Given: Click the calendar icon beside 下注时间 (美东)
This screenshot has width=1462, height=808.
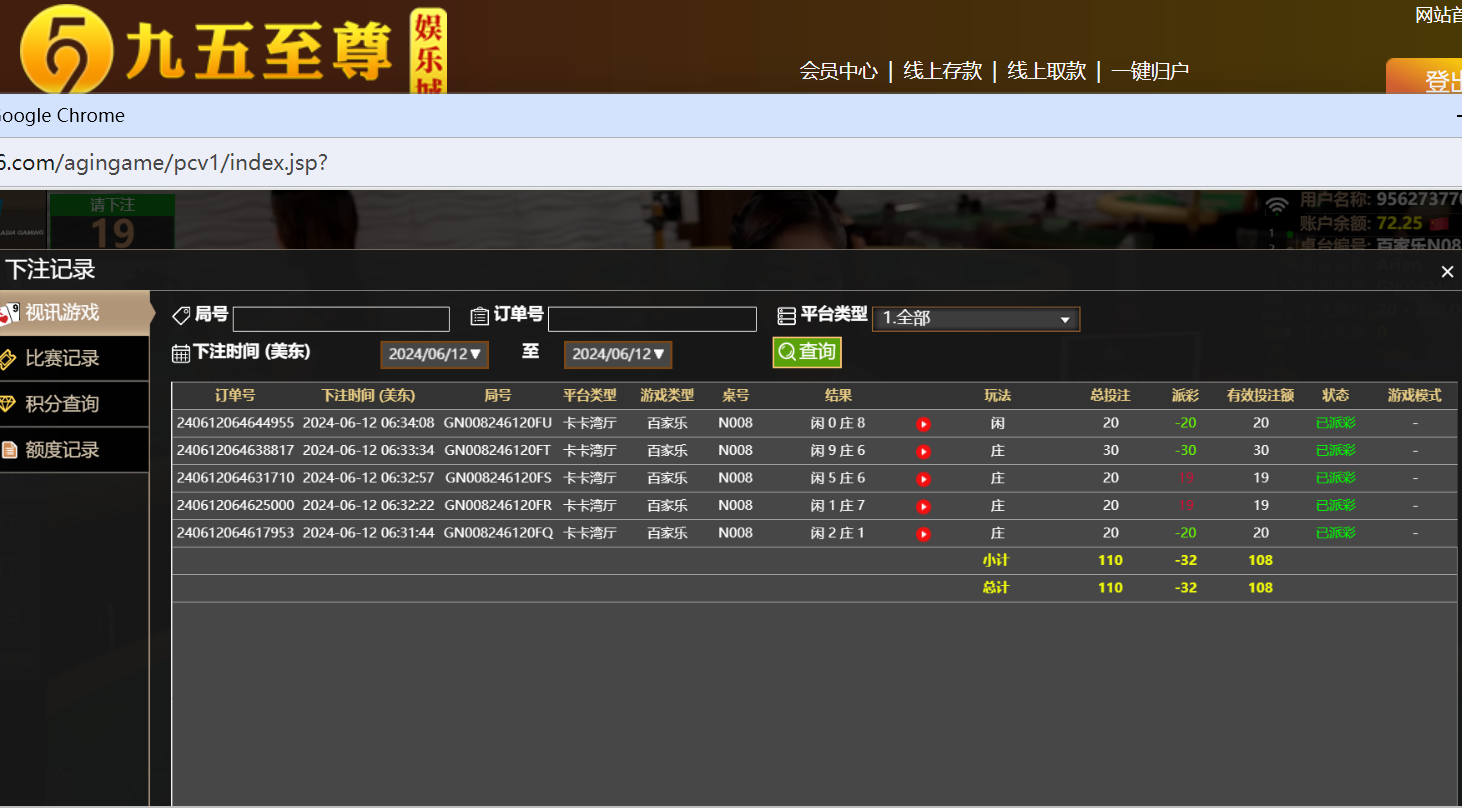Looking at the screenshot, I should pos(181,352).
